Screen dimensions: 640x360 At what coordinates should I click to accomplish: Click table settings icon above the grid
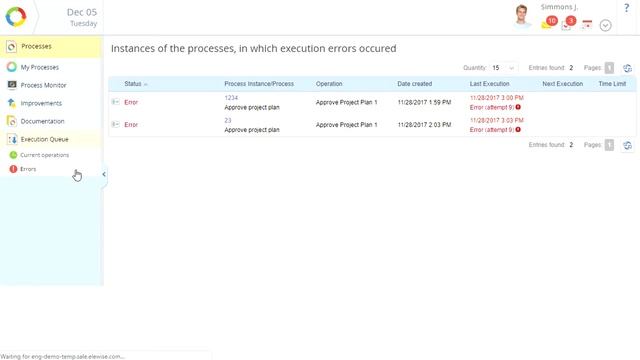click(x=627, y=68)
